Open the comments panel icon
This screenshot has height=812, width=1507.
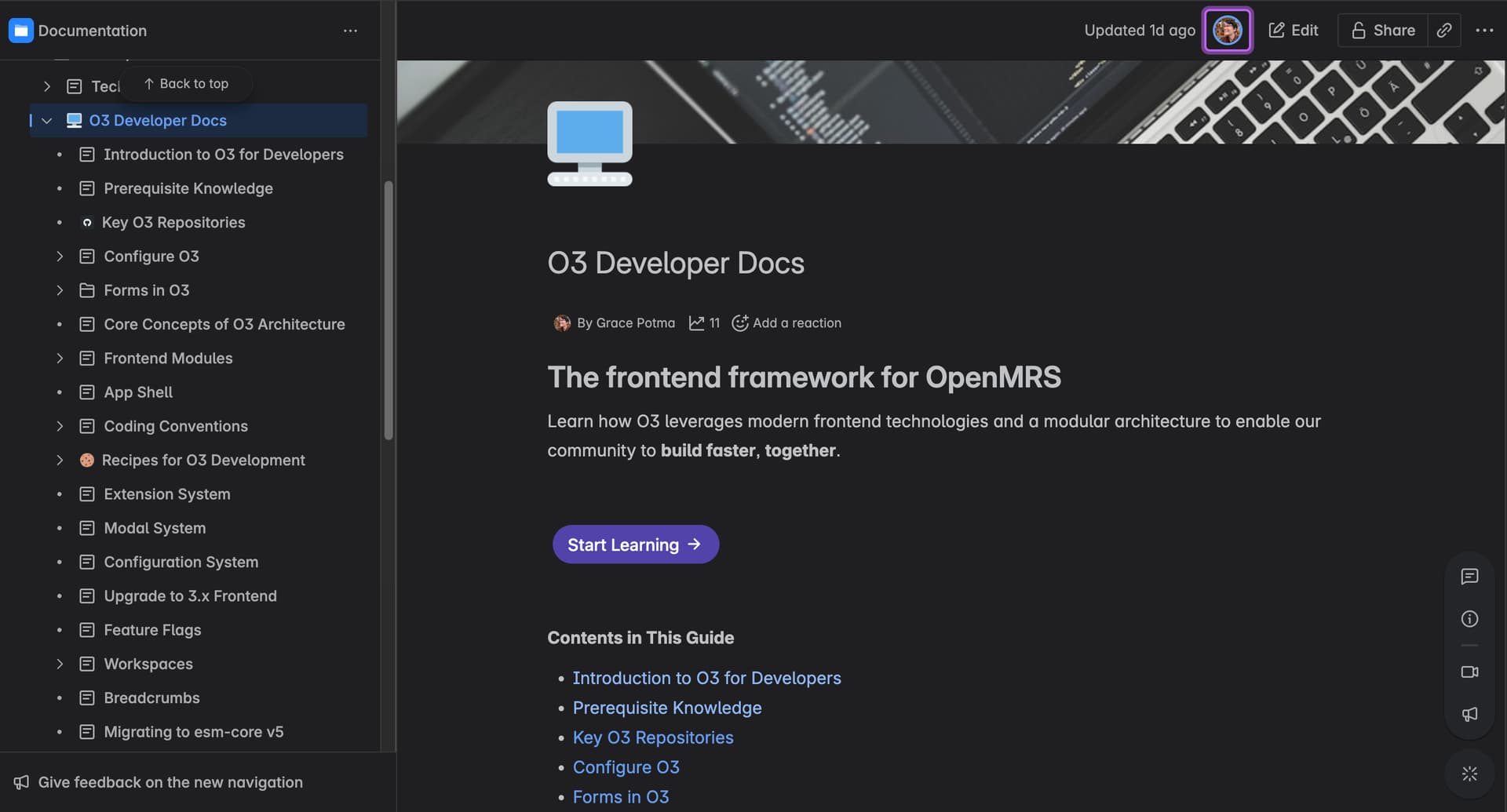[1469, 577]
